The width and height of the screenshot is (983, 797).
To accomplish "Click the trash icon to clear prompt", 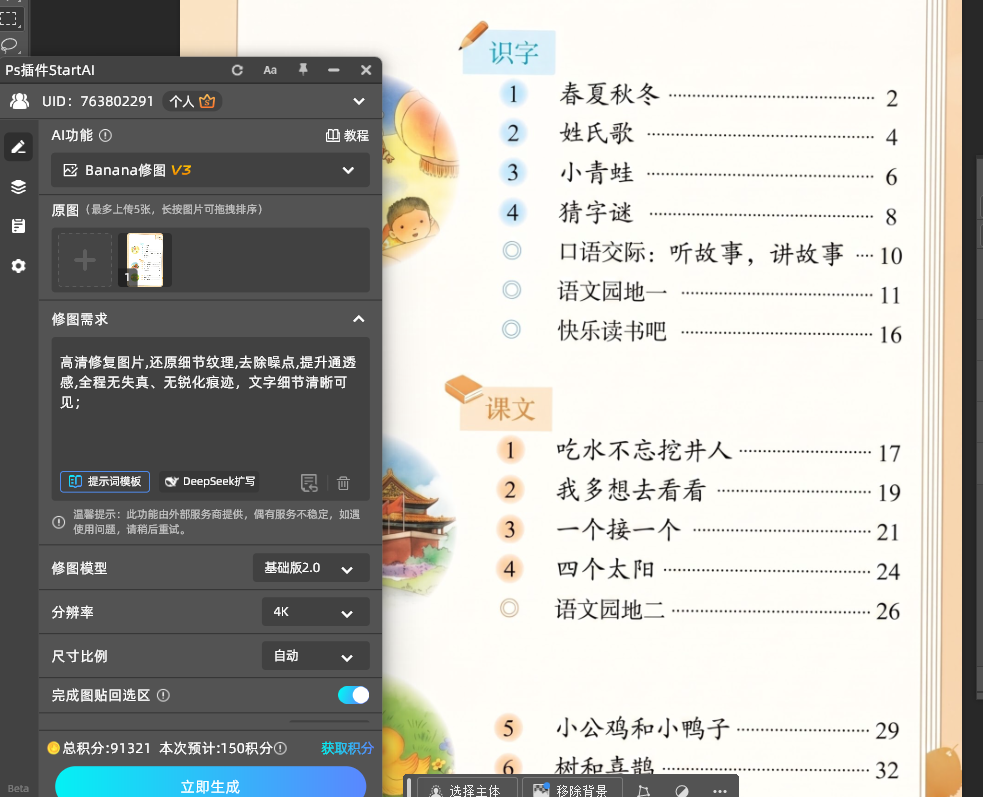I will (x=343, y=483).
